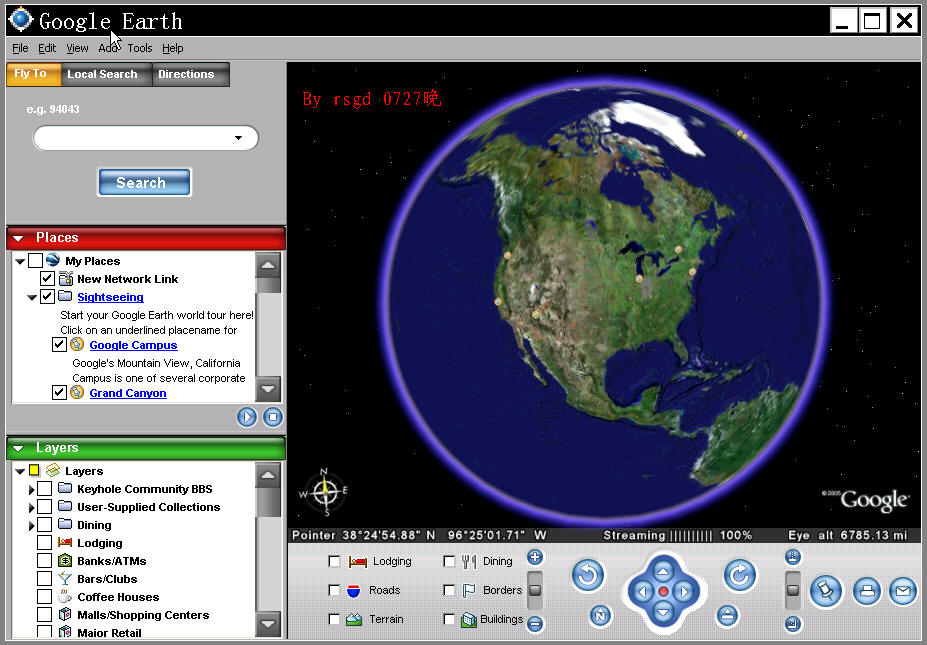Image resolution: width=927 pixels, height=645 pixels.
Task: Expand the Dining layer folder
Action: click(31, 525)
